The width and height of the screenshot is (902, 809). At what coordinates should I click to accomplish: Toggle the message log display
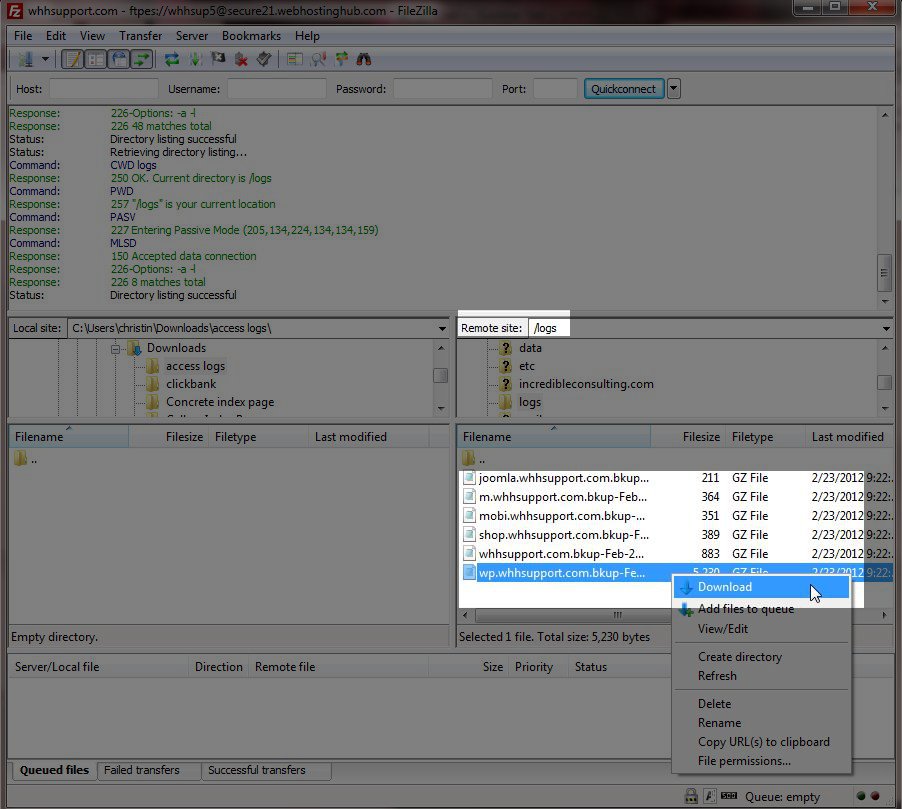point(72,59)
